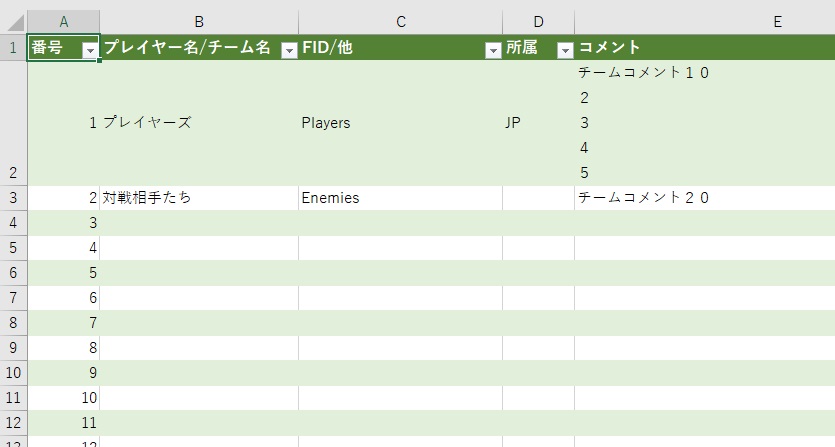
Task: Select row 3 header
Action: (13, 198)
